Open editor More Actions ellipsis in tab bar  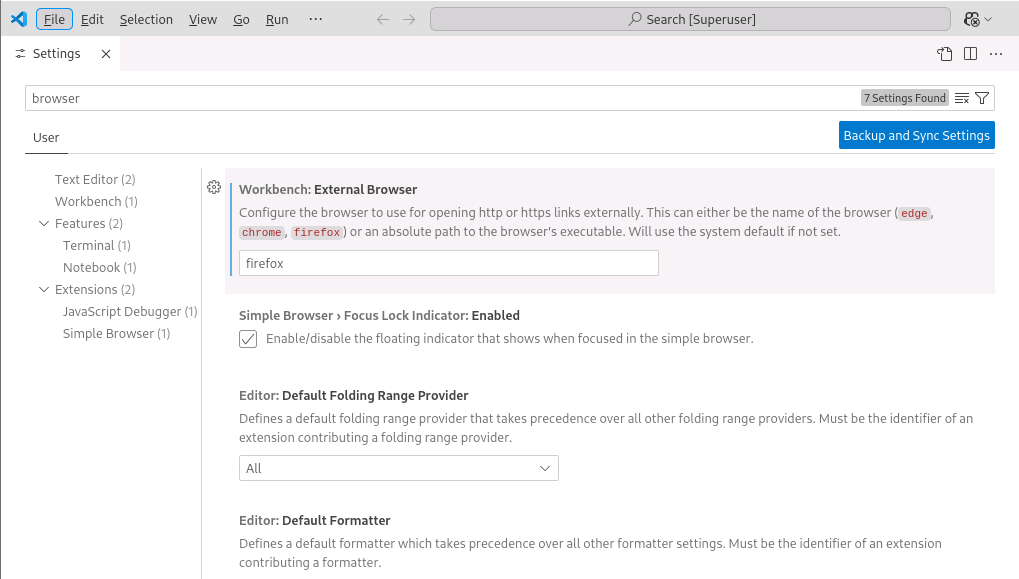995,54
